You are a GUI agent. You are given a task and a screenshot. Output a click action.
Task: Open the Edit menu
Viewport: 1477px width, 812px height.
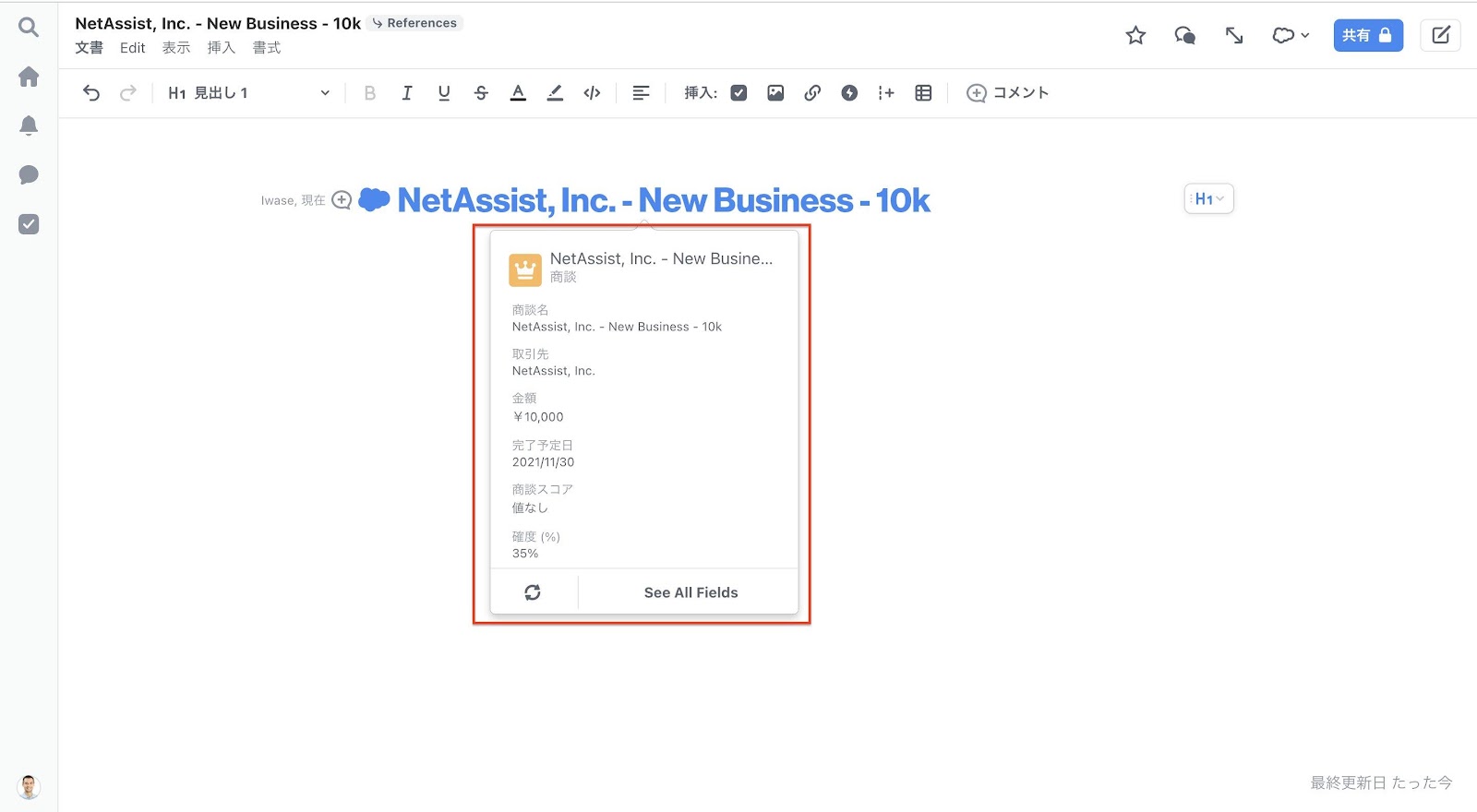[x=133, y=48]
